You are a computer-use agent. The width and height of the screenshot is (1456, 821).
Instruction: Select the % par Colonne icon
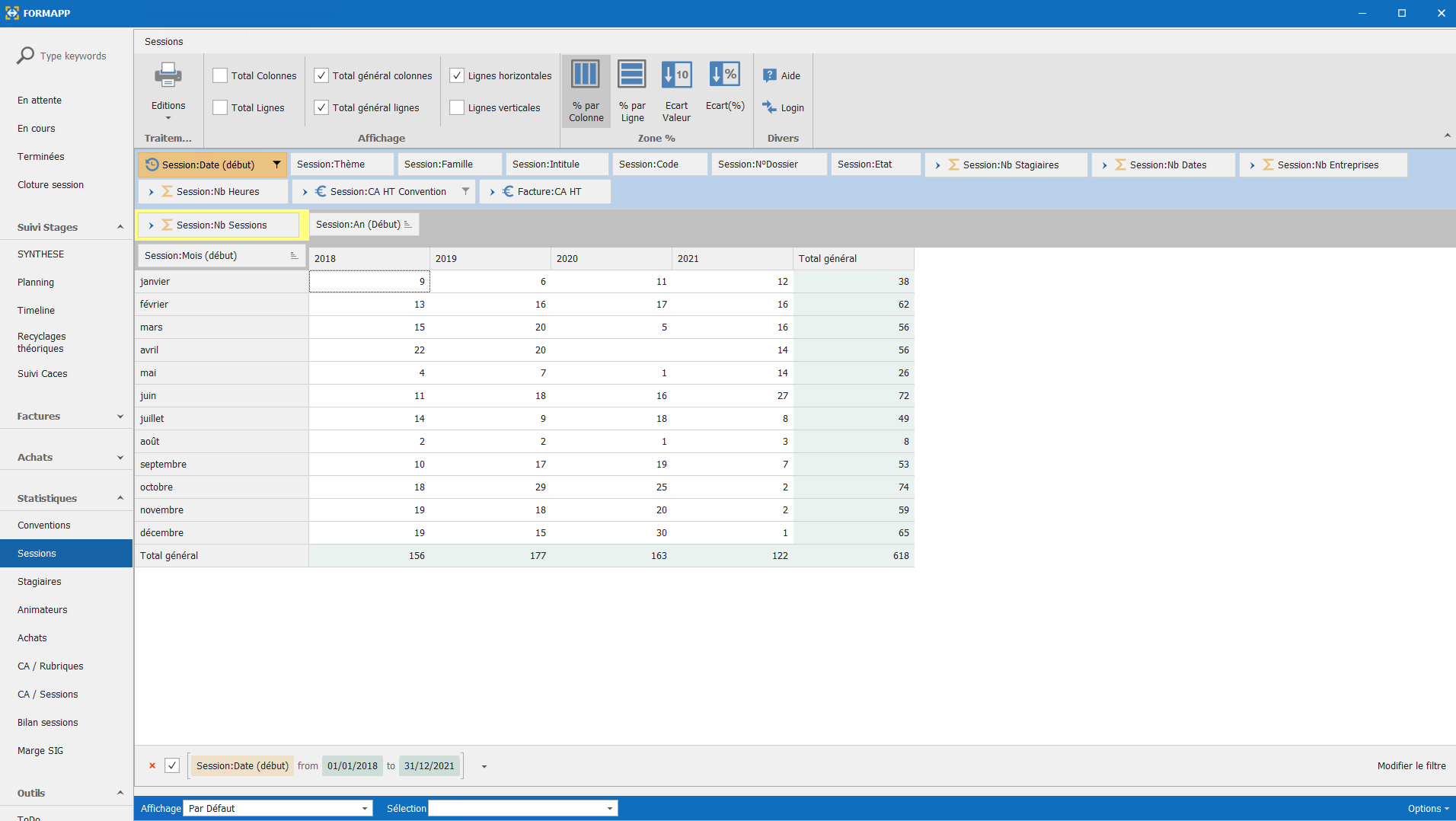(586, 75)
